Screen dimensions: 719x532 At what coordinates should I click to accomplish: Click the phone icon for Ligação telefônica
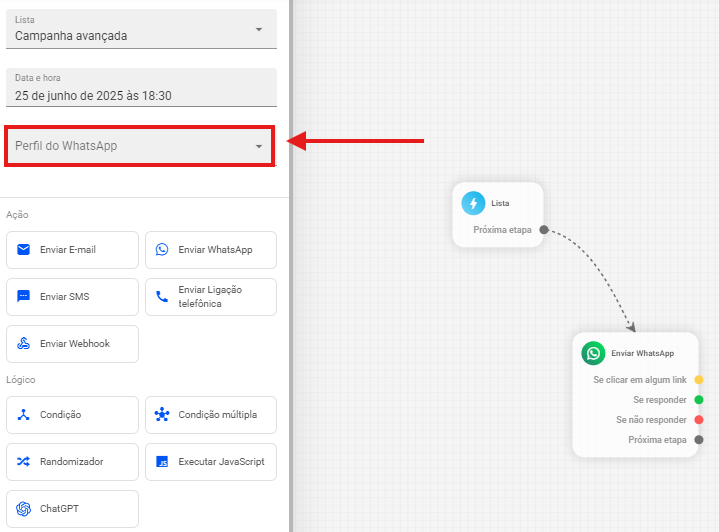(162, 297)
